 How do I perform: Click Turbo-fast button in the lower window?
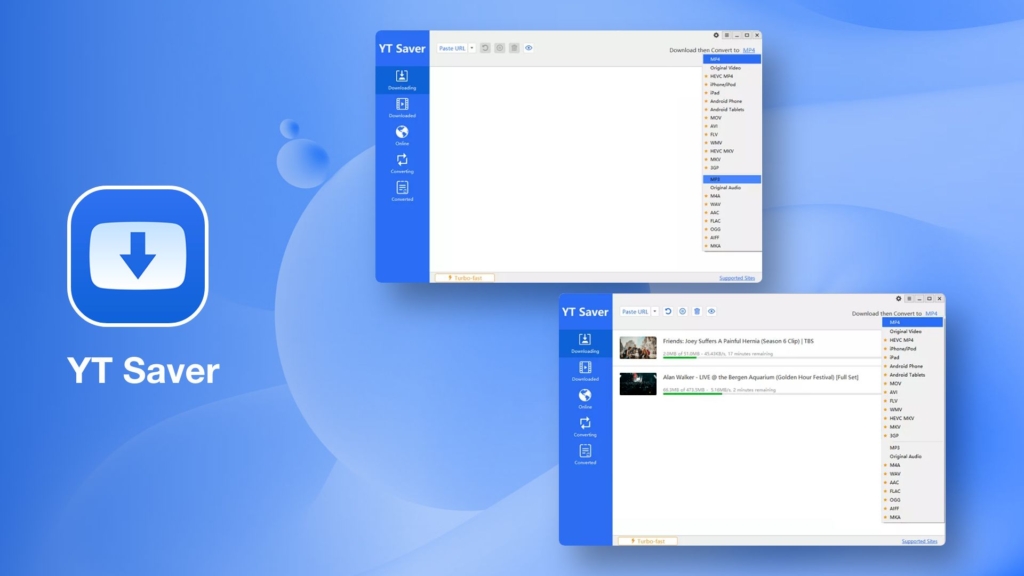tap(647, 541)
